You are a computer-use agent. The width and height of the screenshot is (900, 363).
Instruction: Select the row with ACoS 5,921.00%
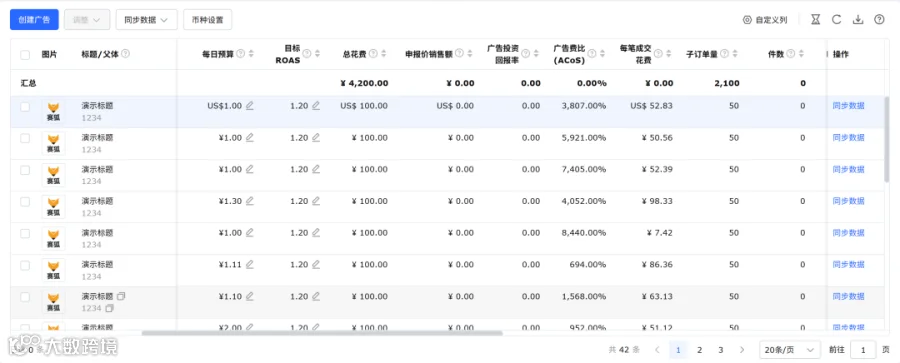[x=25, y=138]
